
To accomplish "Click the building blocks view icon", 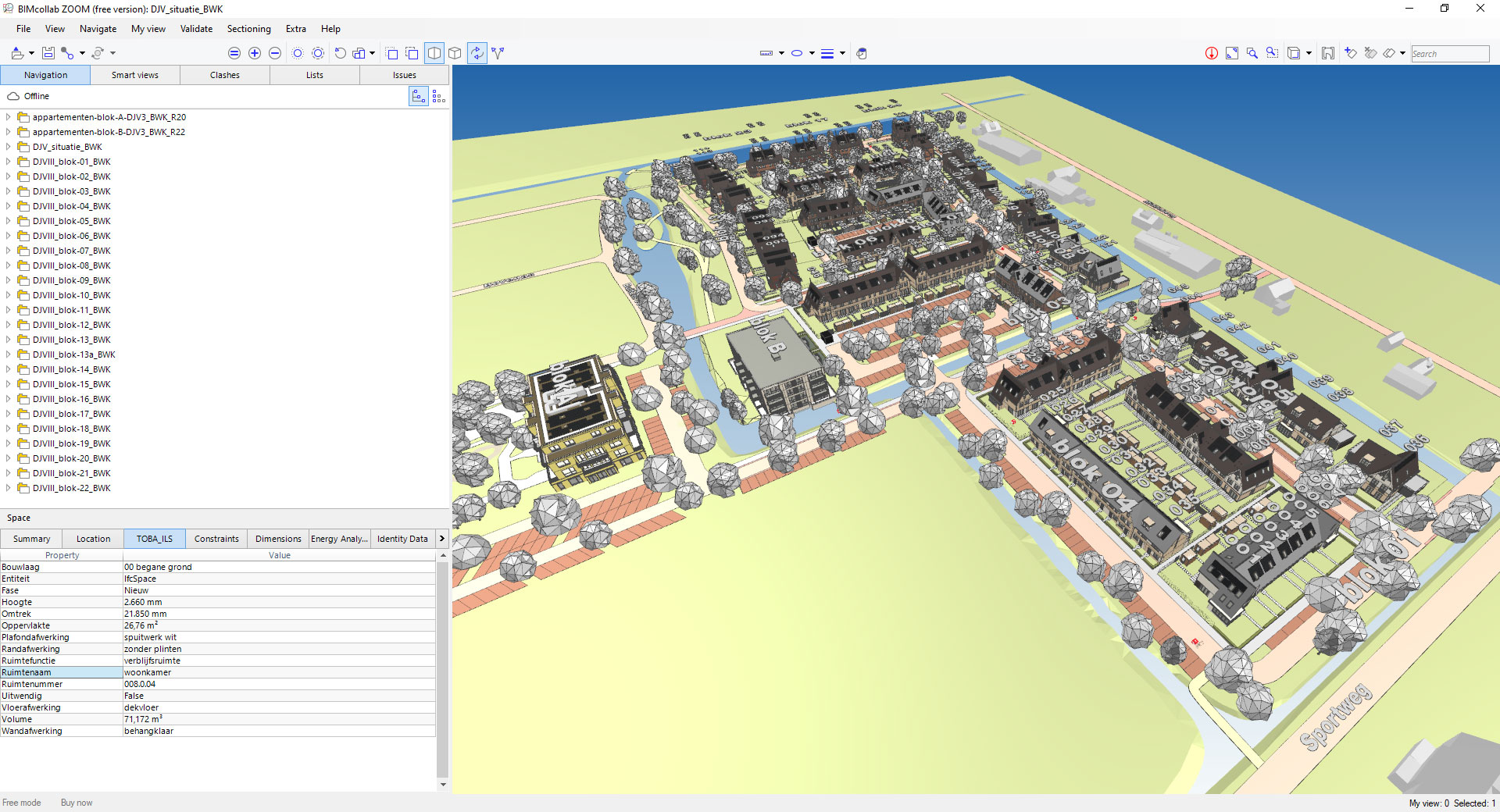I will 359,53.
